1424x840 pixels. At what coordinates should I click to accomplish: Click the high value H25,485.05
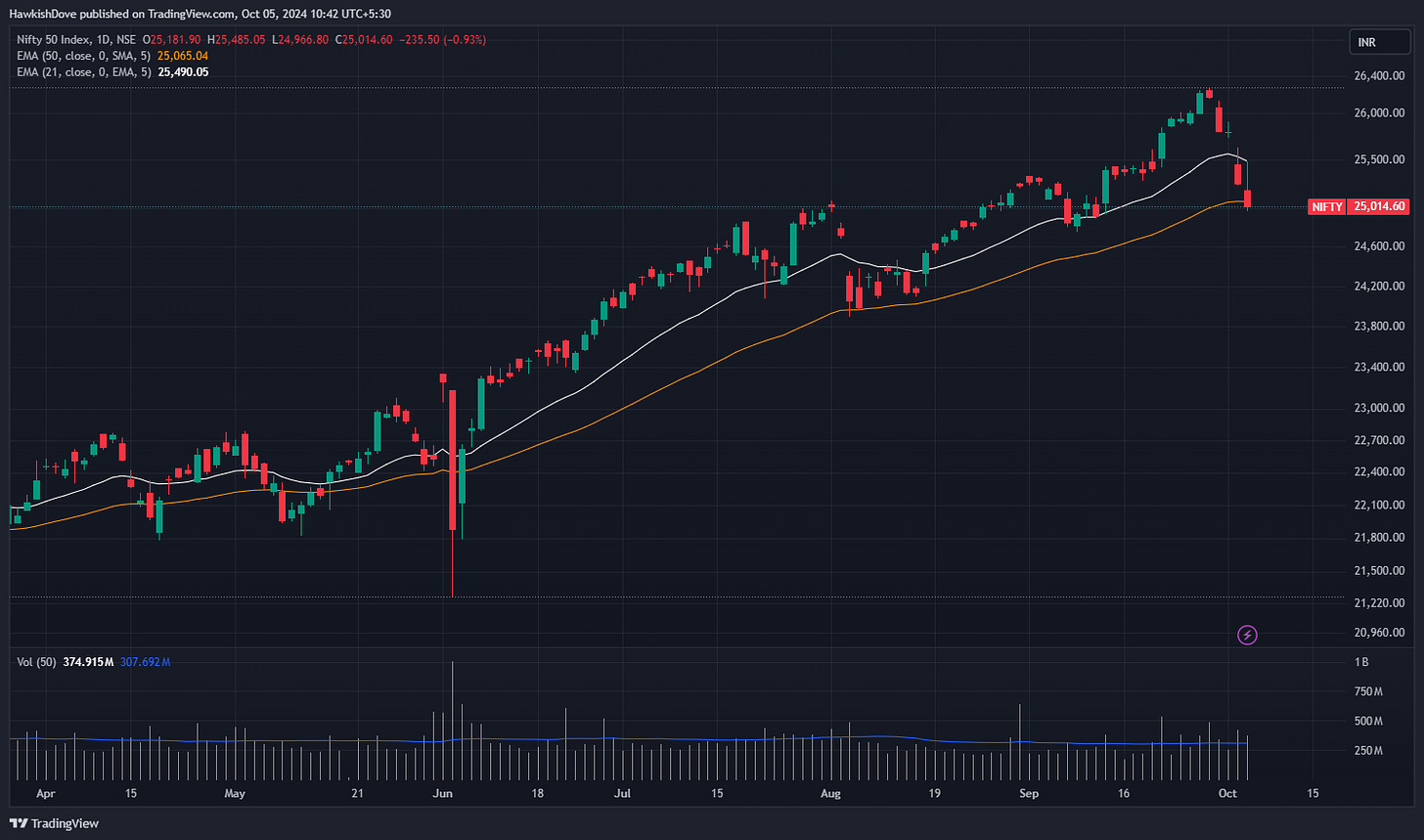click(238, 40)
